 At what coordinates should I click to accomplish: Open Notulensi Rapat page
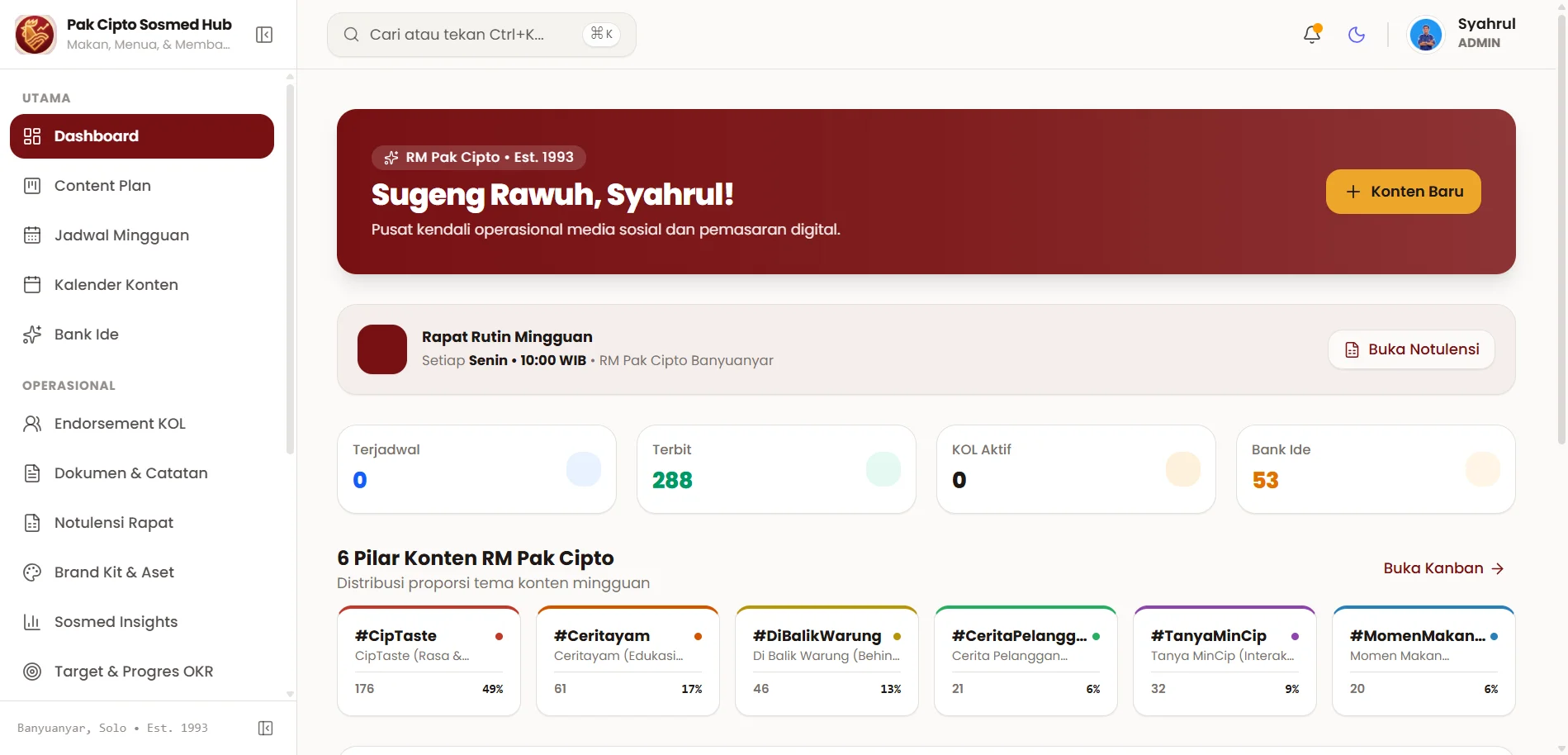[142, 523]
